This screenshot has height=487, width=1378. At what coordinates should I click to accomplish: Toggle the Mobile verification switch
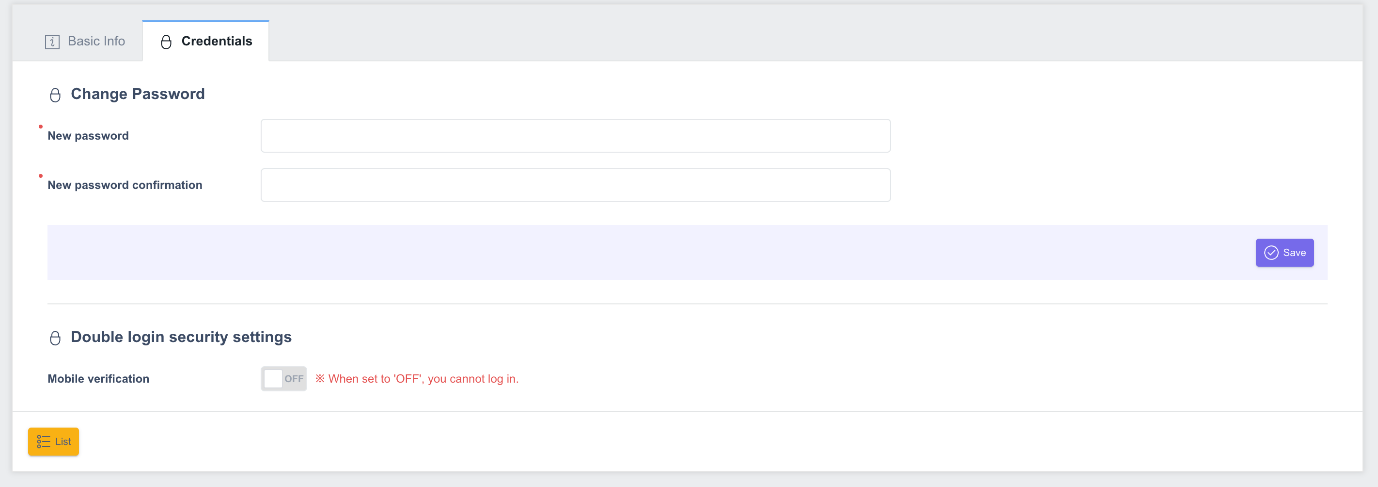pyautogui.click(x=284, y=379)
